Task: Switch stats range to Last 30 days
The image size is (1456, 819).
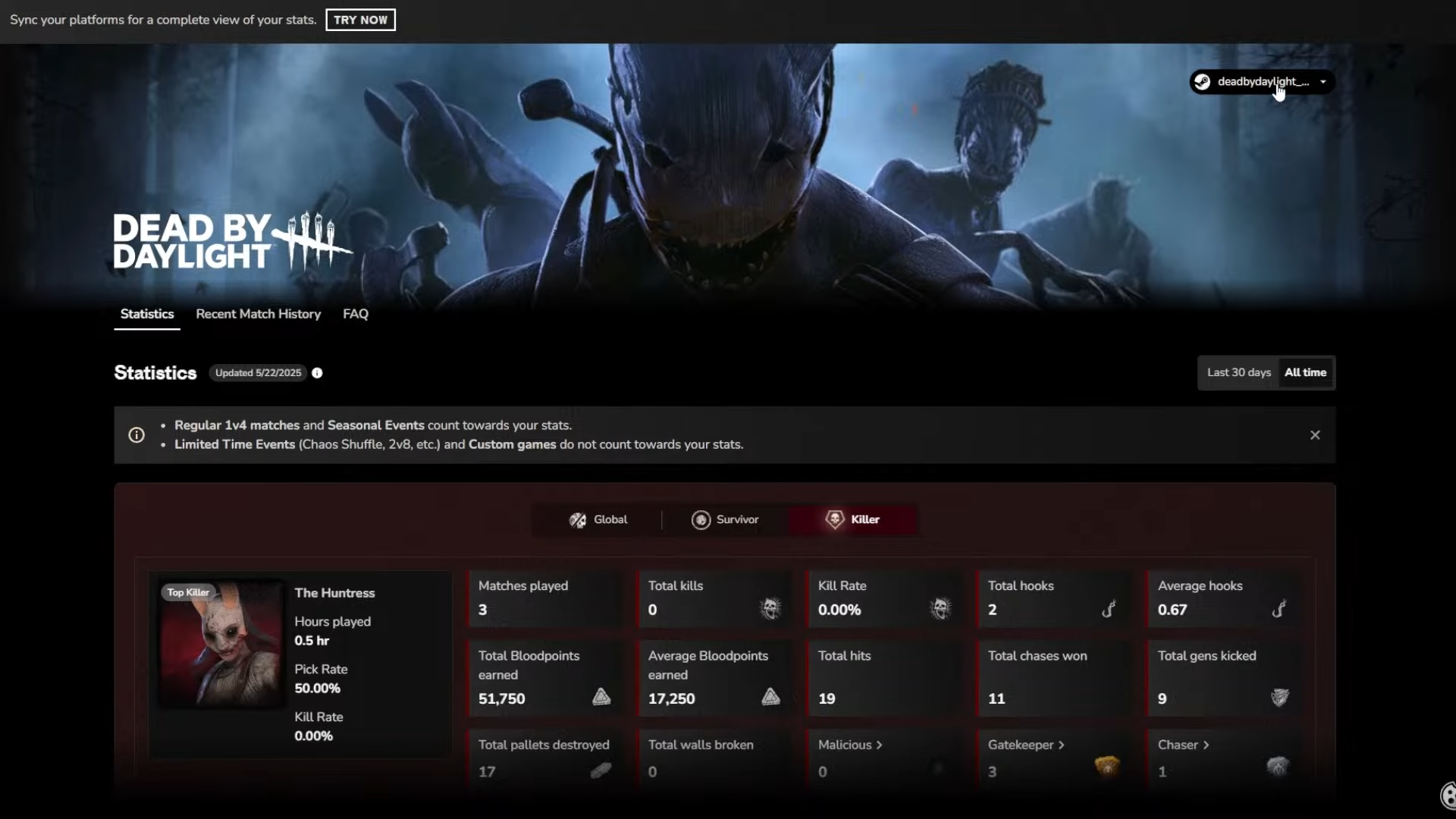Action: (x=1238, y=372)
